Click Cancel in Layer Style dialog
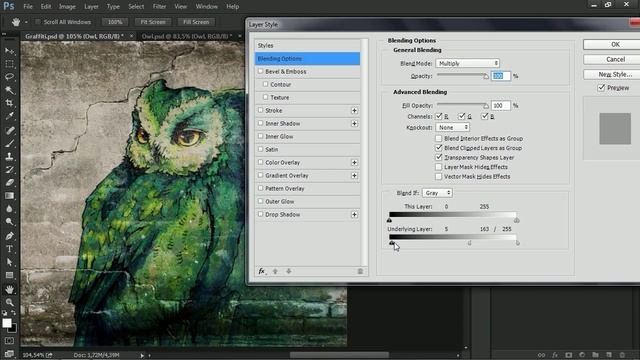This screenshot has width=640, height=360. point(615,59)
